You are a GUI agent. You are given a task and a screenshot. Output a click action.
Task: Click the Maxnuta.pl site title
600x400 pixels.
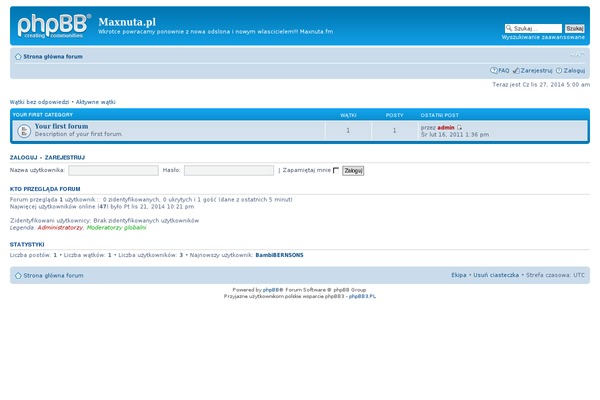click(x=127, y=22)
